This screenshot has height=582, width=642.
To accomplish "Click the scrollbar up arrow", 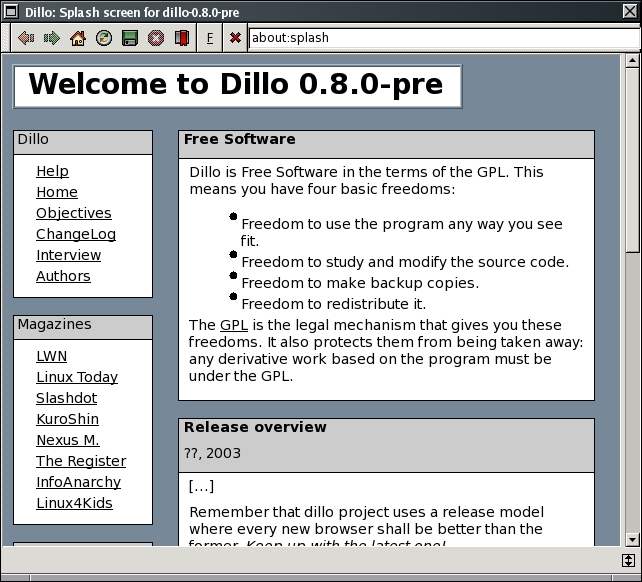I will tap(632, 61).
